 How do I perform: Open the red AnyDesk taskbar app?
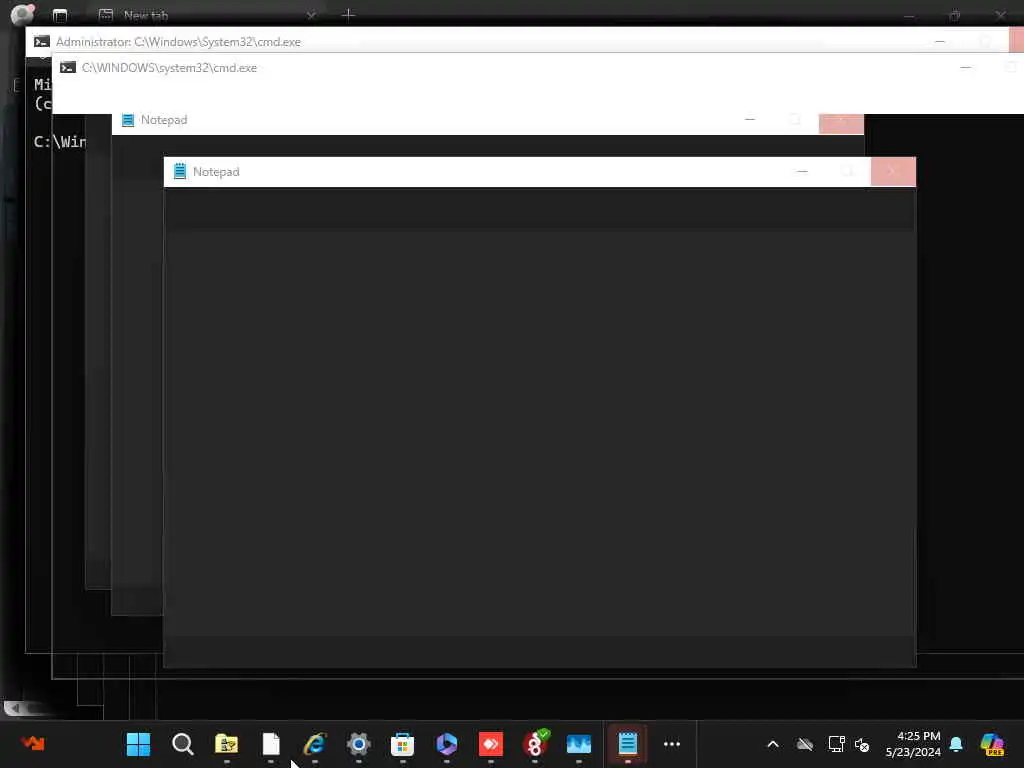(x=490, y=744)
